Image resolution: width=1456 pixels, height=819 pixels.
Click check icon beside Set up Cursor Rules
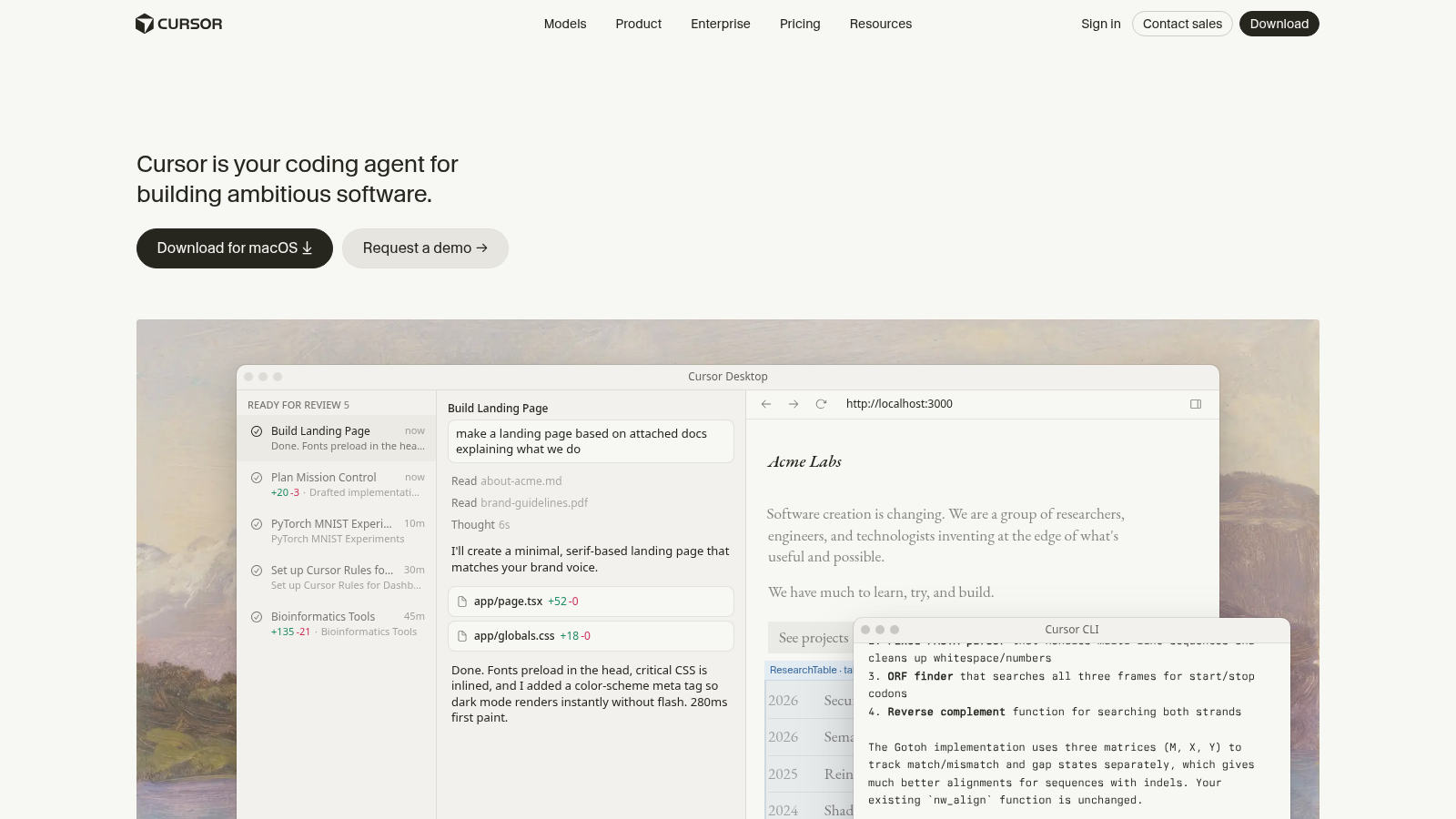click(x=257, y=571)
